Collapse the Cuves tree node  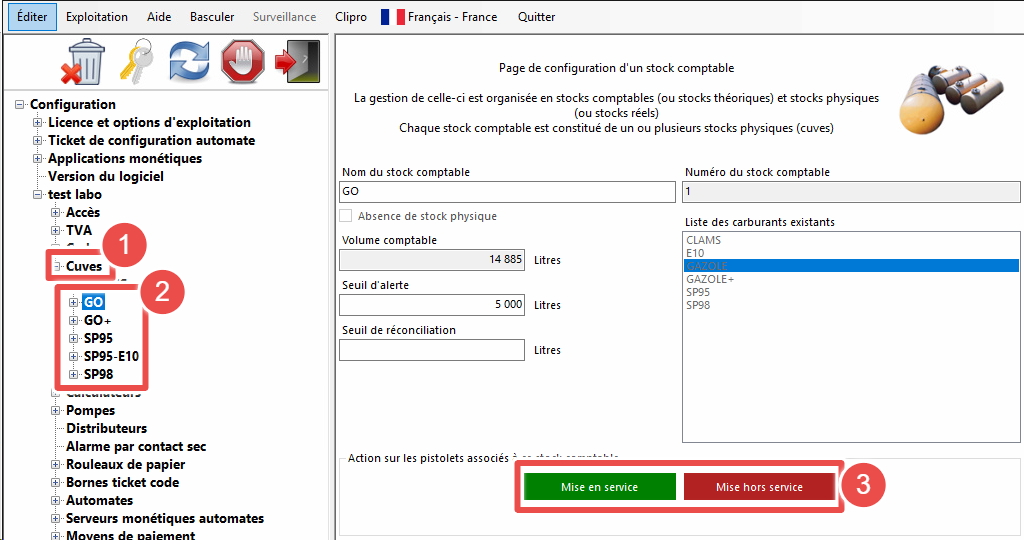pyautogui.click(x=56, y=267)
